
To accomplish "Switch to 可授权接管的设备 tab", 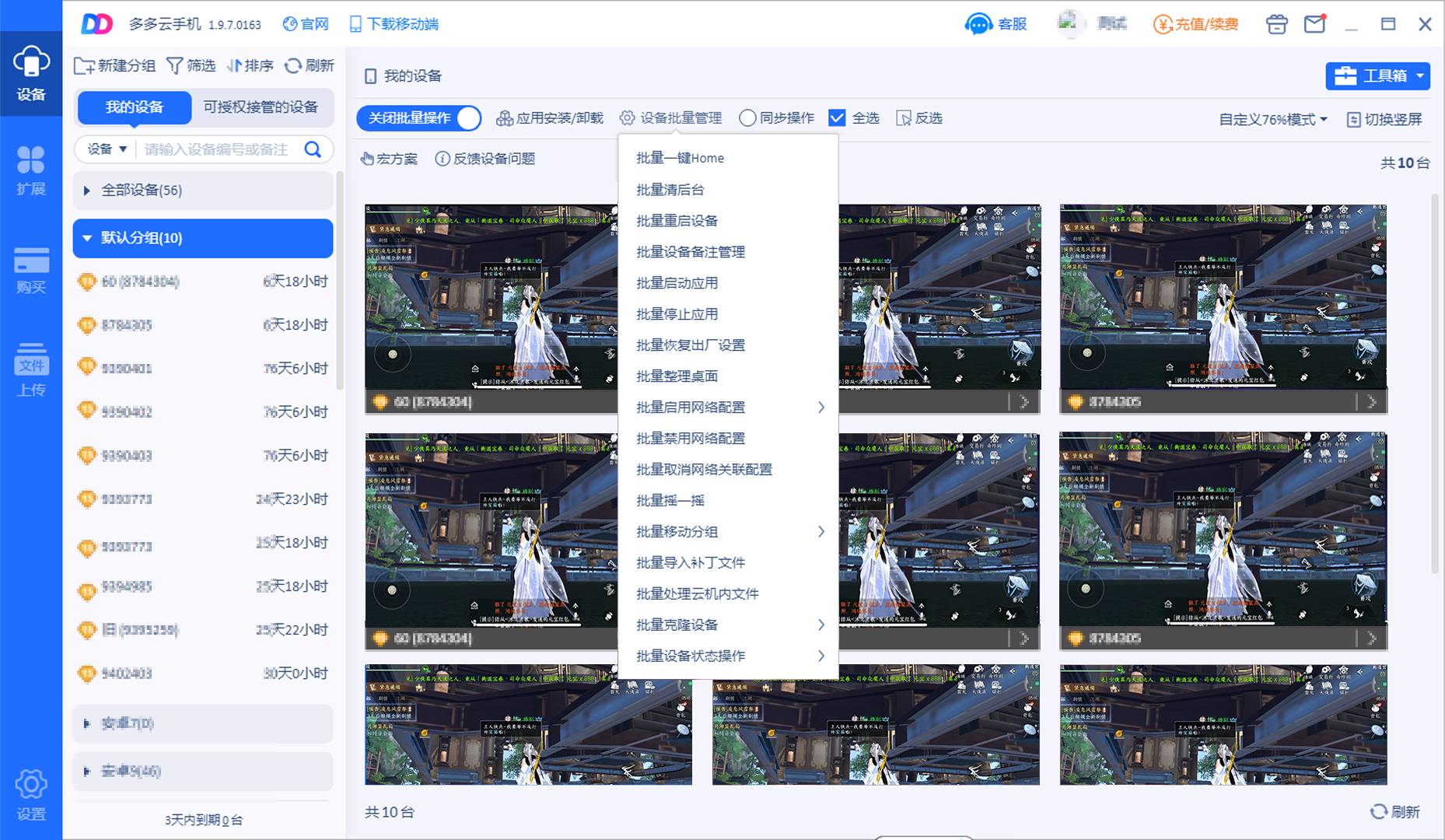I will coord(261,107).
